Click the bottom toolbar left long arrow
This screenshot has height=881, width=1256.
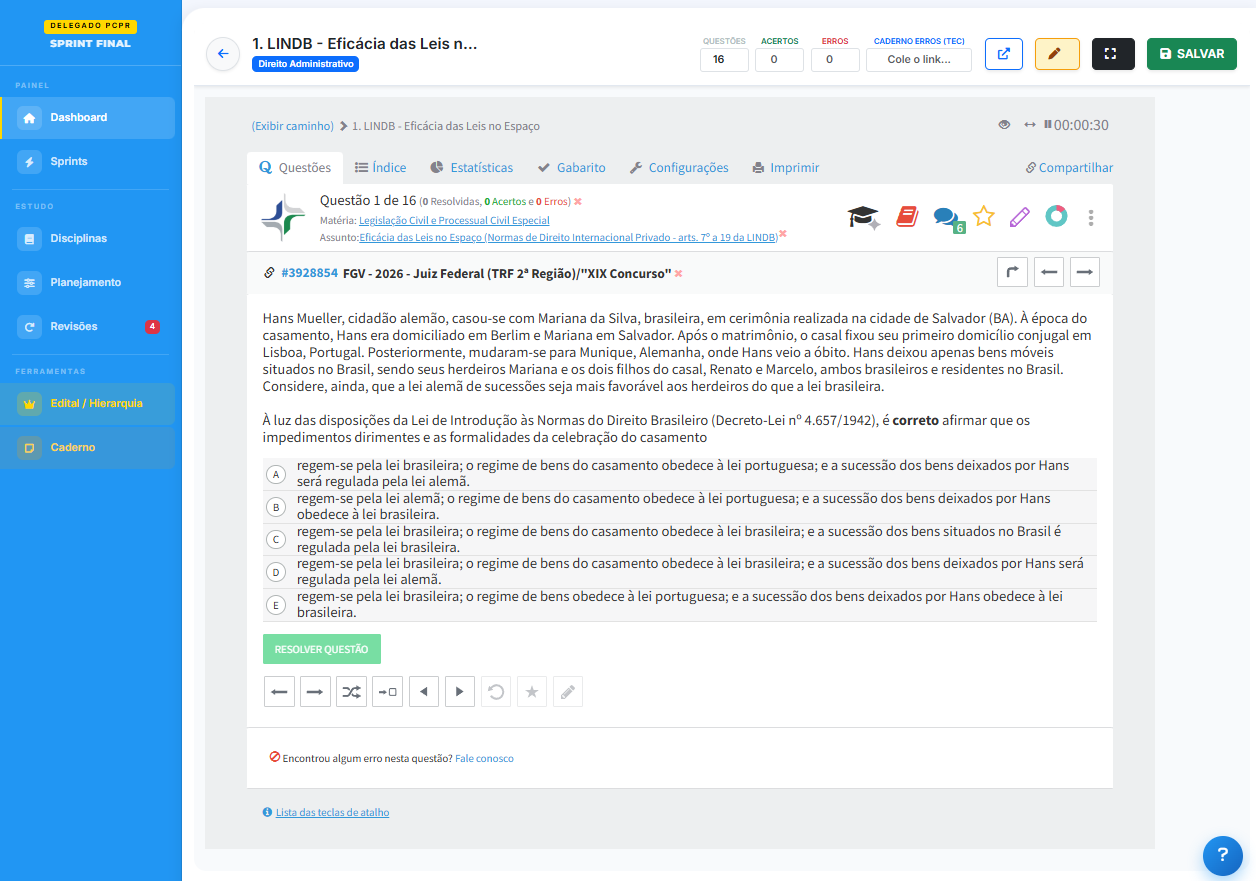pos(279,692)
